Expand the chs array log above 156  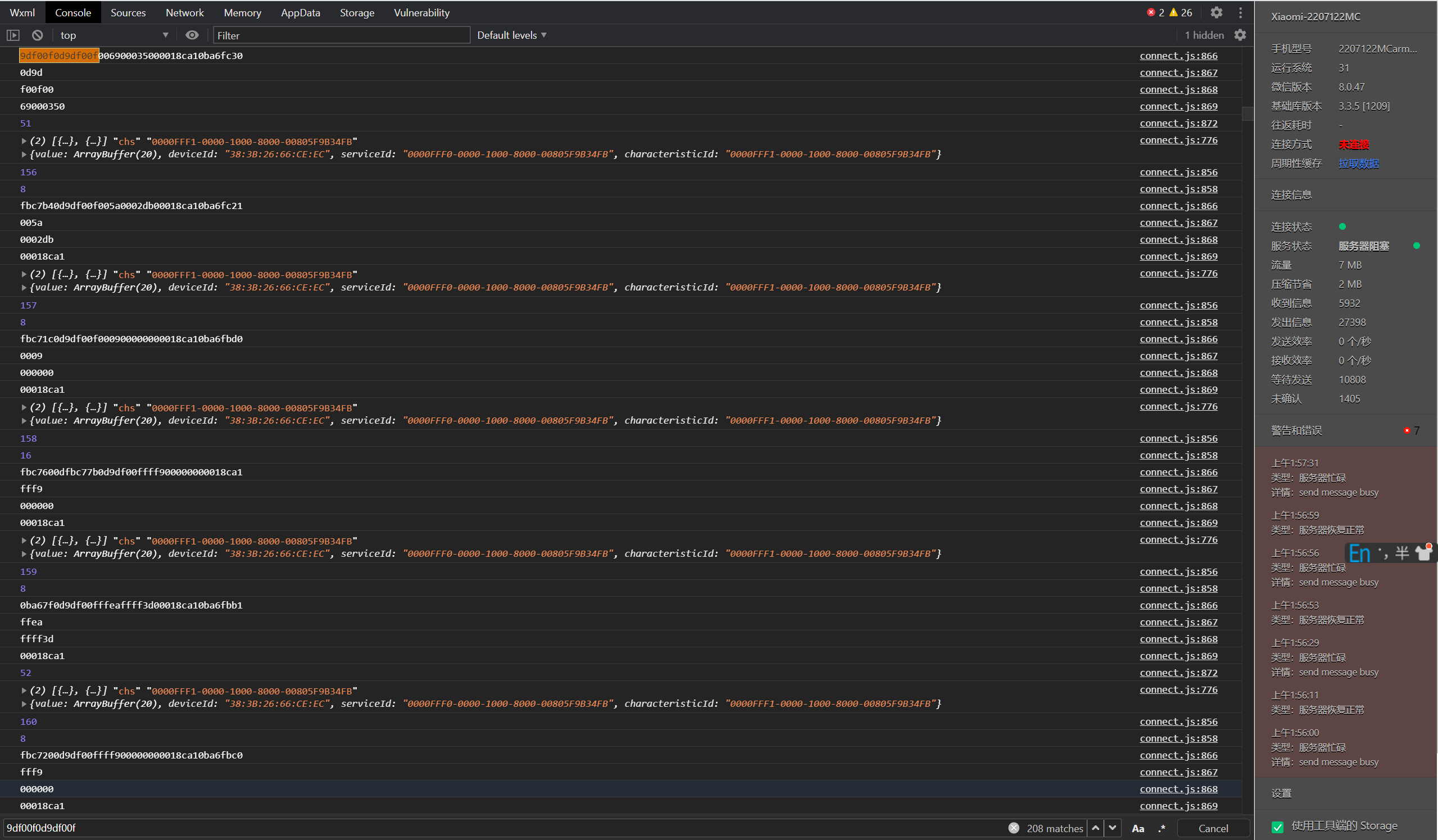tap(24, 141)
